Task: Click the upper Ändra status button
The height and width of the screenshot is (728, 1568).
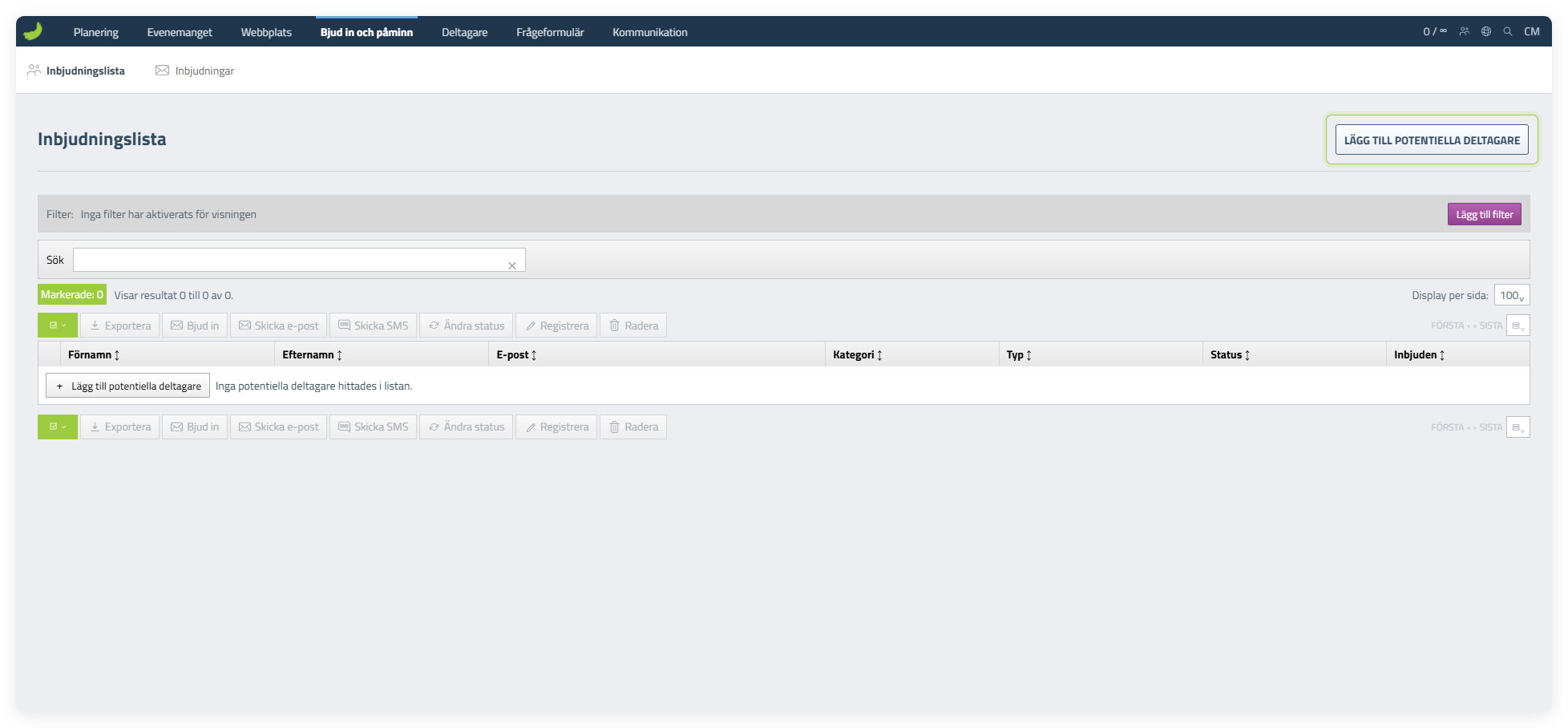Action: (467, 326)
